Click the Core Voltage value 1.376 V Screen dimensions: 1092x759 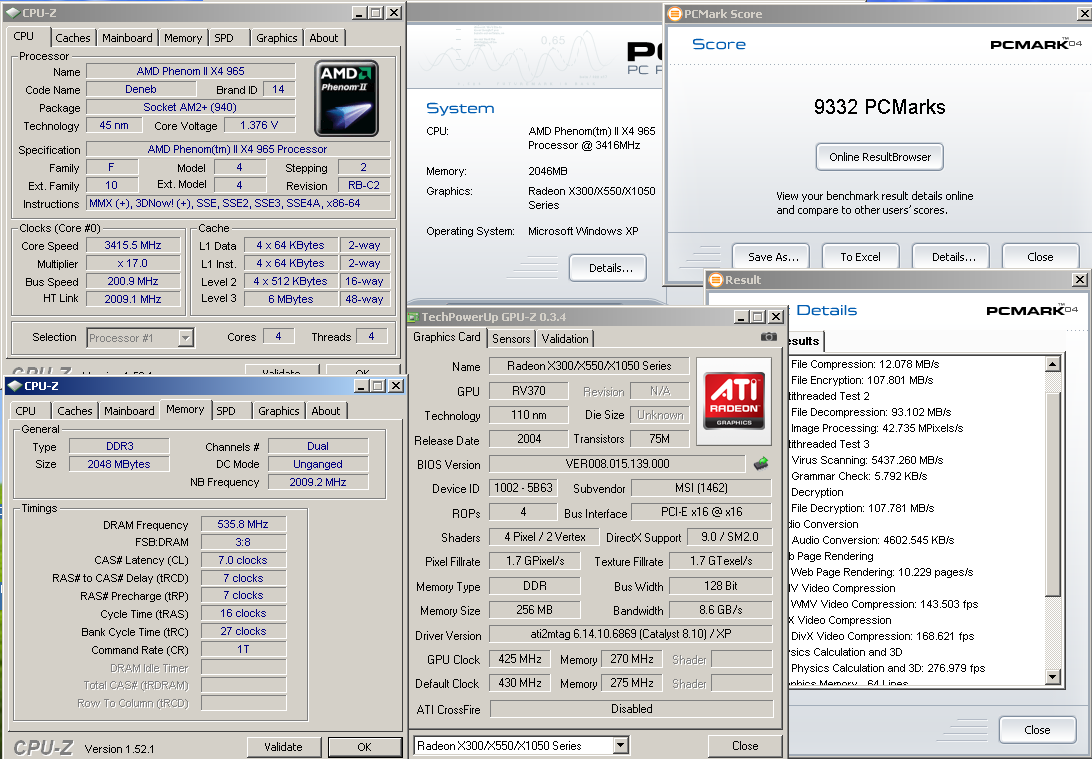[x=258, y=125]
